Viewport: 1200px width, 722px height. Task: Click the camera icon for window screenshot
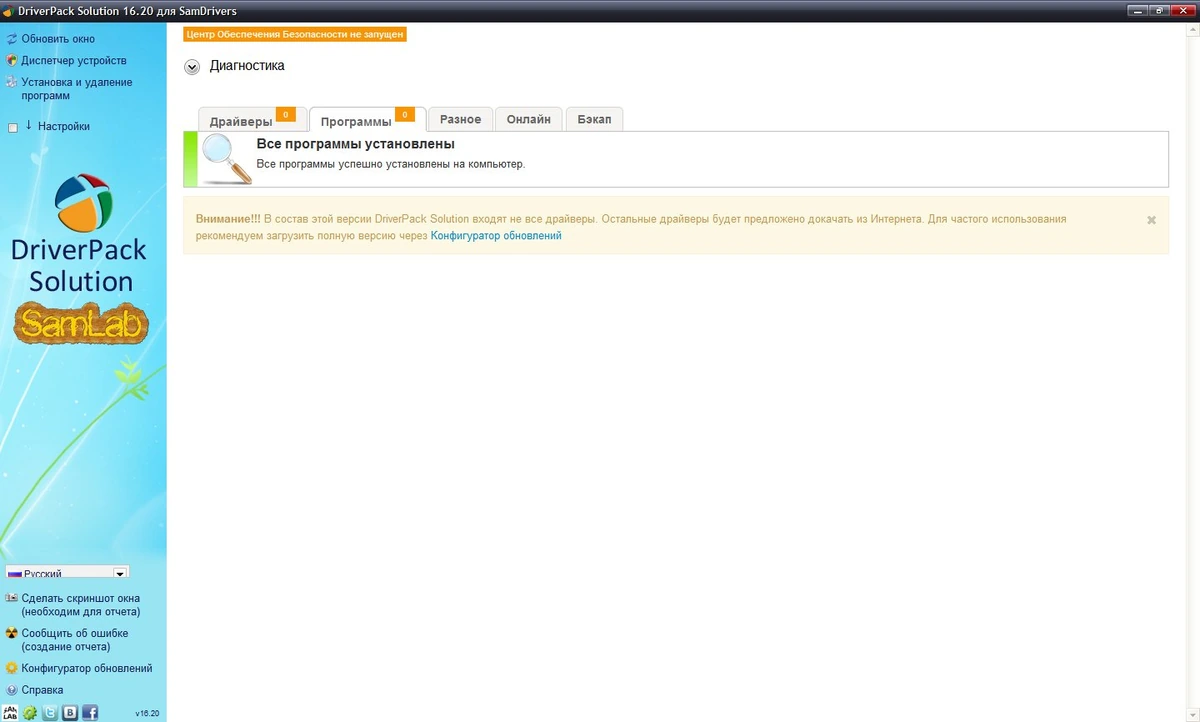(11, 598)
